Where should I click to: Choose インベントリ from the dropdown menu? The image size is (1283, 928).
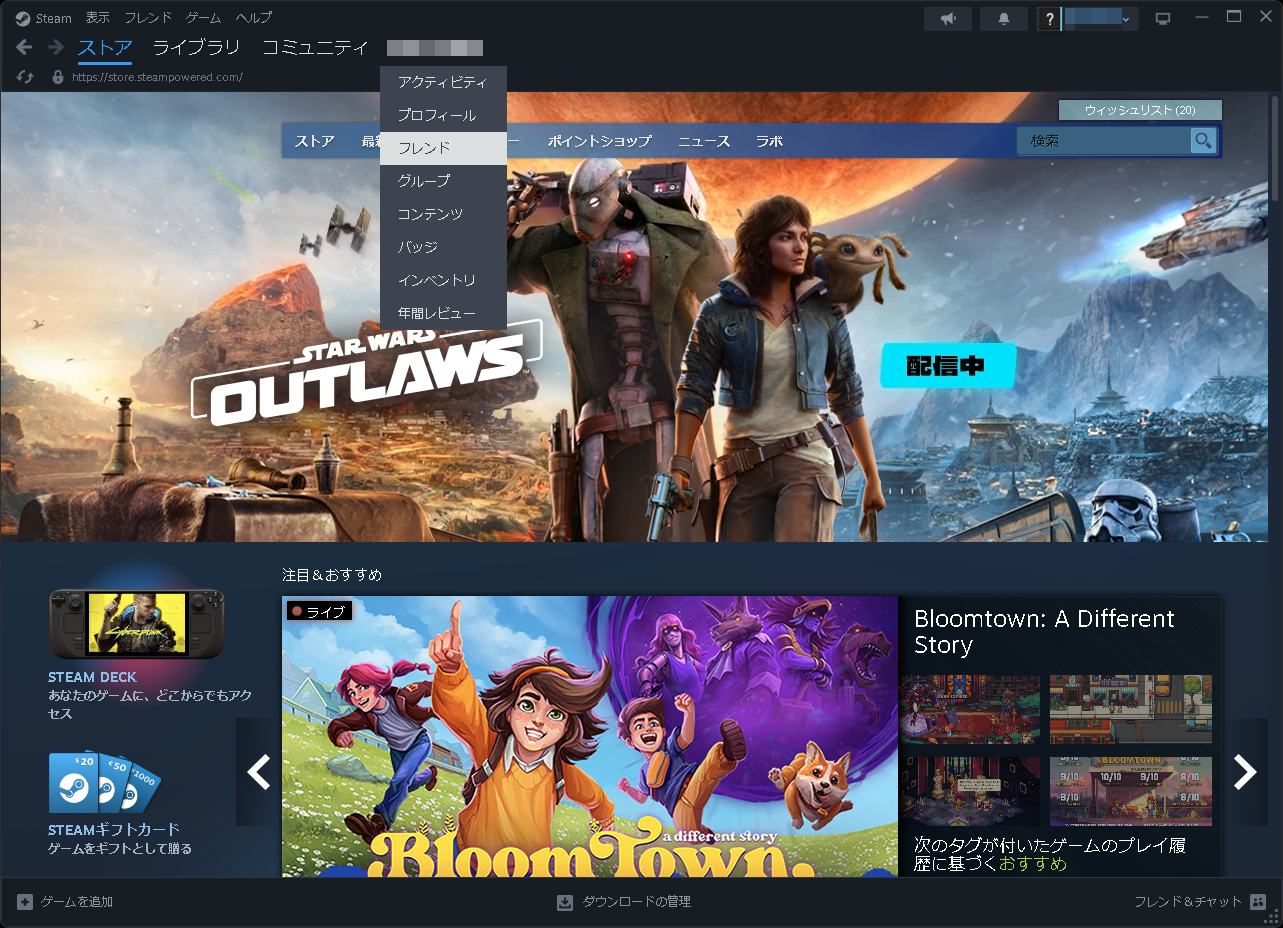[443, 280]
